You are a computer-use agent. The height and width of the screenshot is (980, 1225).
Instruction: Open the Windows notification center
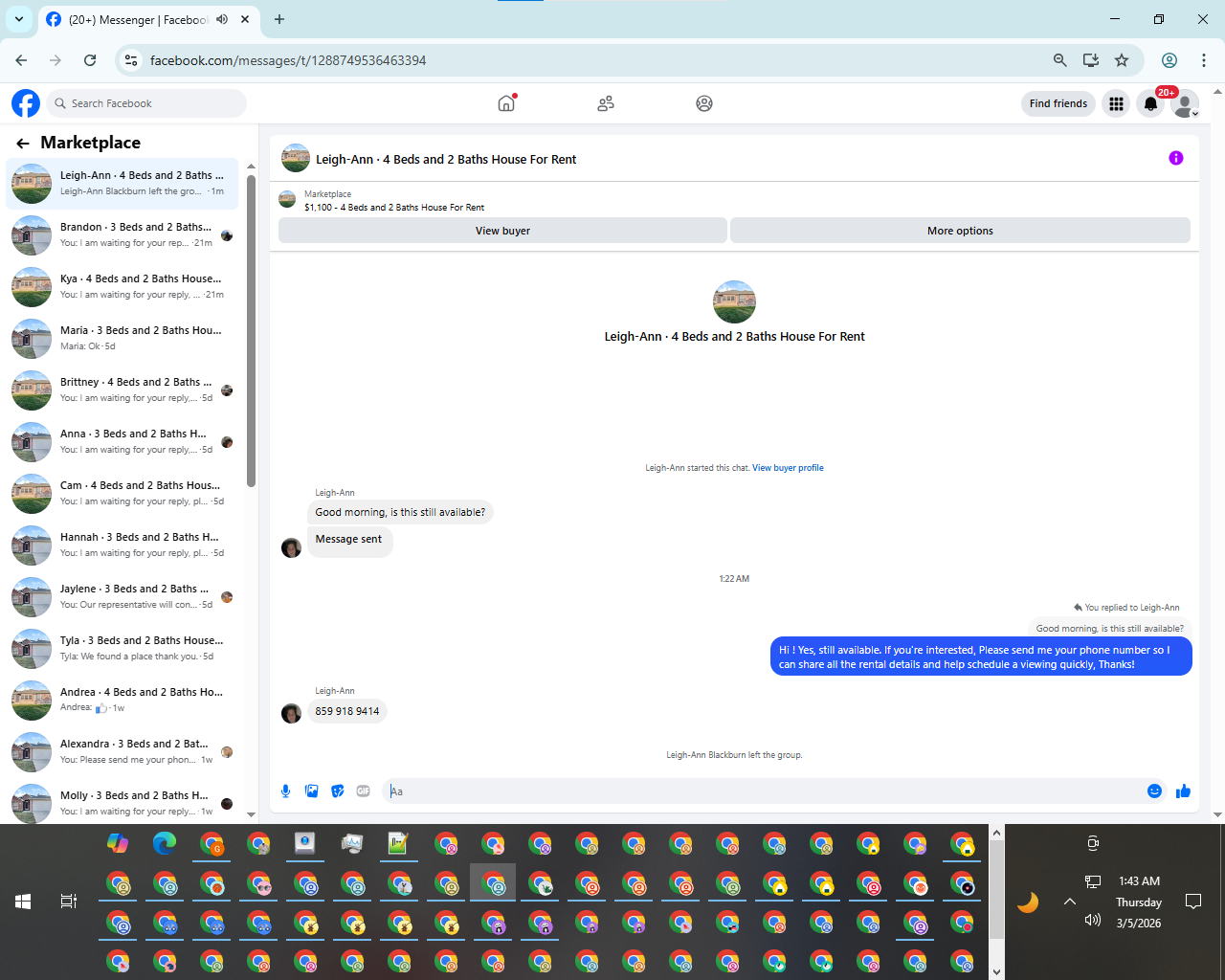pyautogui.click(x=1193, y=902)
